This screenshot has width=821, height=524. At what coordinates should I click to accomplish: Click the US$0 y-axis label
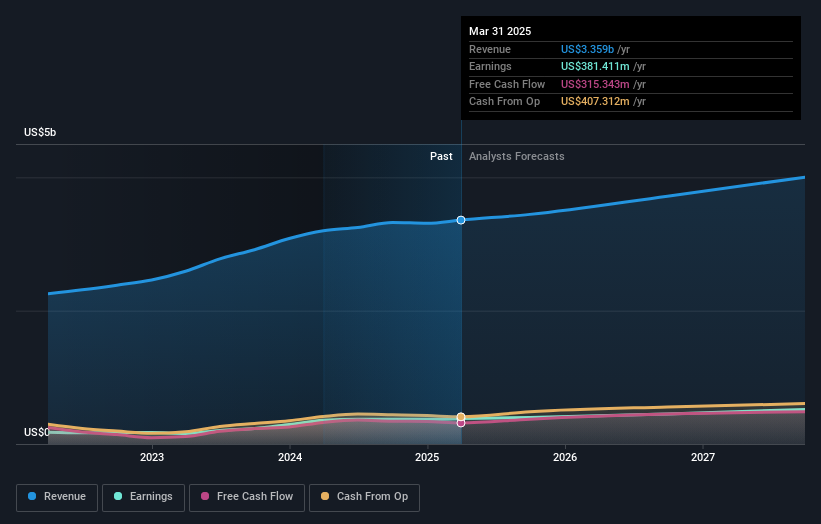point(37,432)
